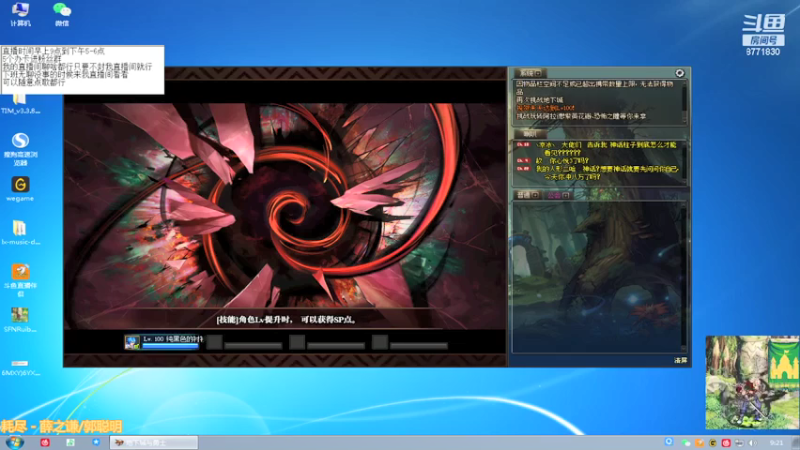The width and height of the screenshot is (800, 450).
Task: Click the taskbar clock
Action: [776, 443]
